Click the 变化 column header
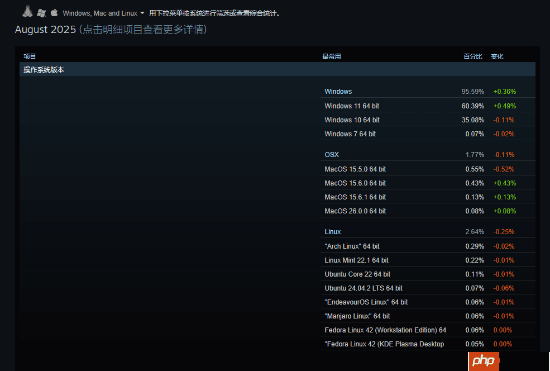 (497, 56)
